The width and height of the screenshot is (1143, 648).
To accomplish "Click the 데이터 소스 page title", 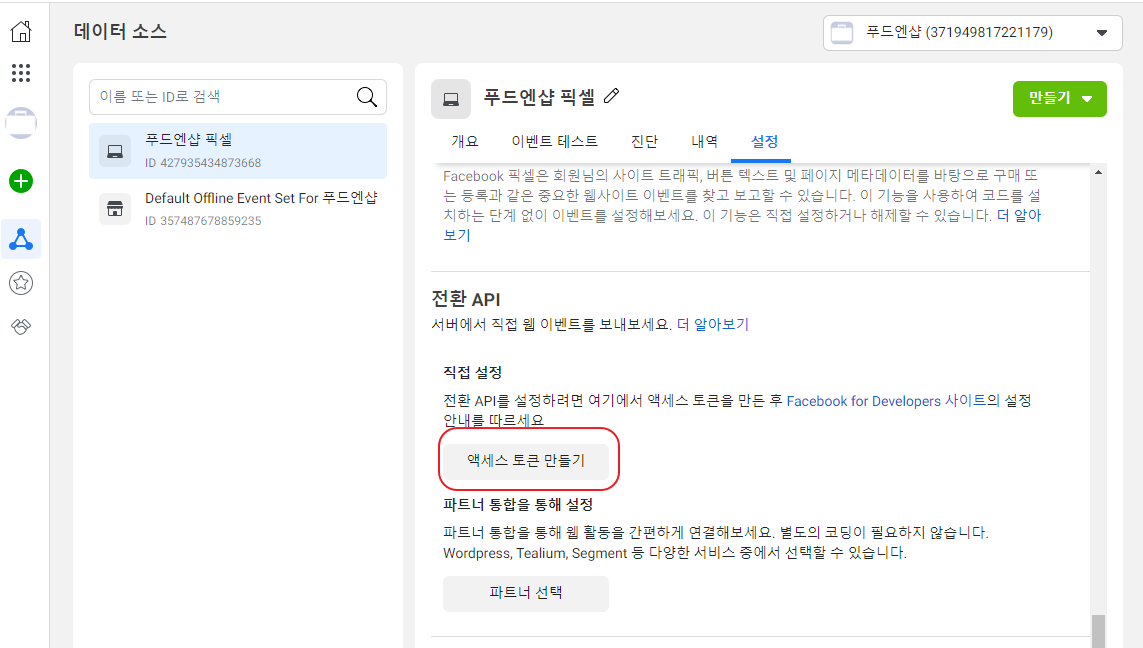I will coord(120,31).
